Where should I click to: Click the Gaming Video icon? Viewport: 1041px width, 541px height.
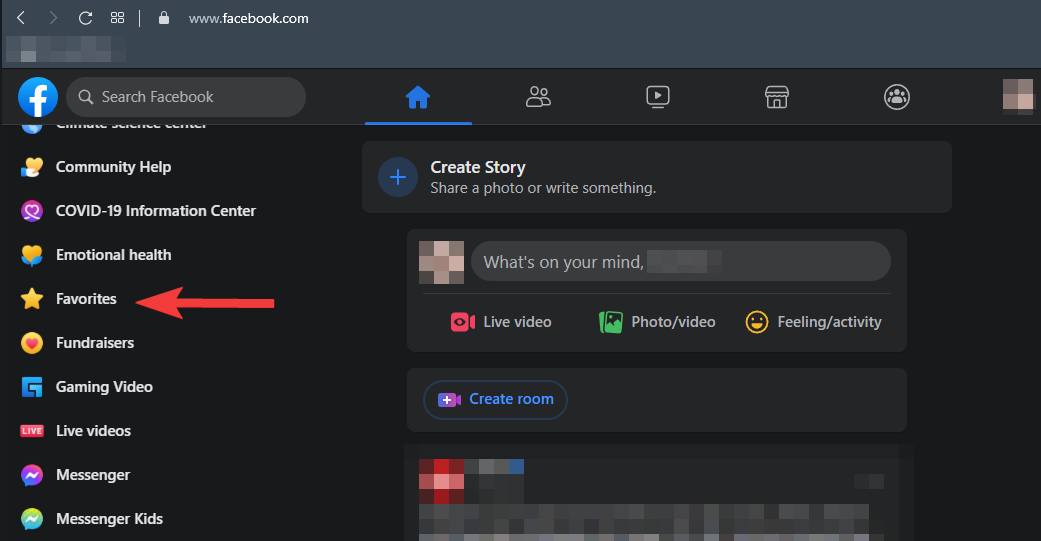pos(32,387)
